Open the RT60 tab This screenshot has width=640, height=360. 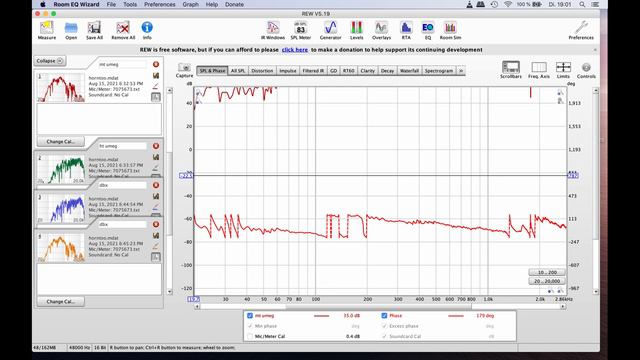pos(349,71)
